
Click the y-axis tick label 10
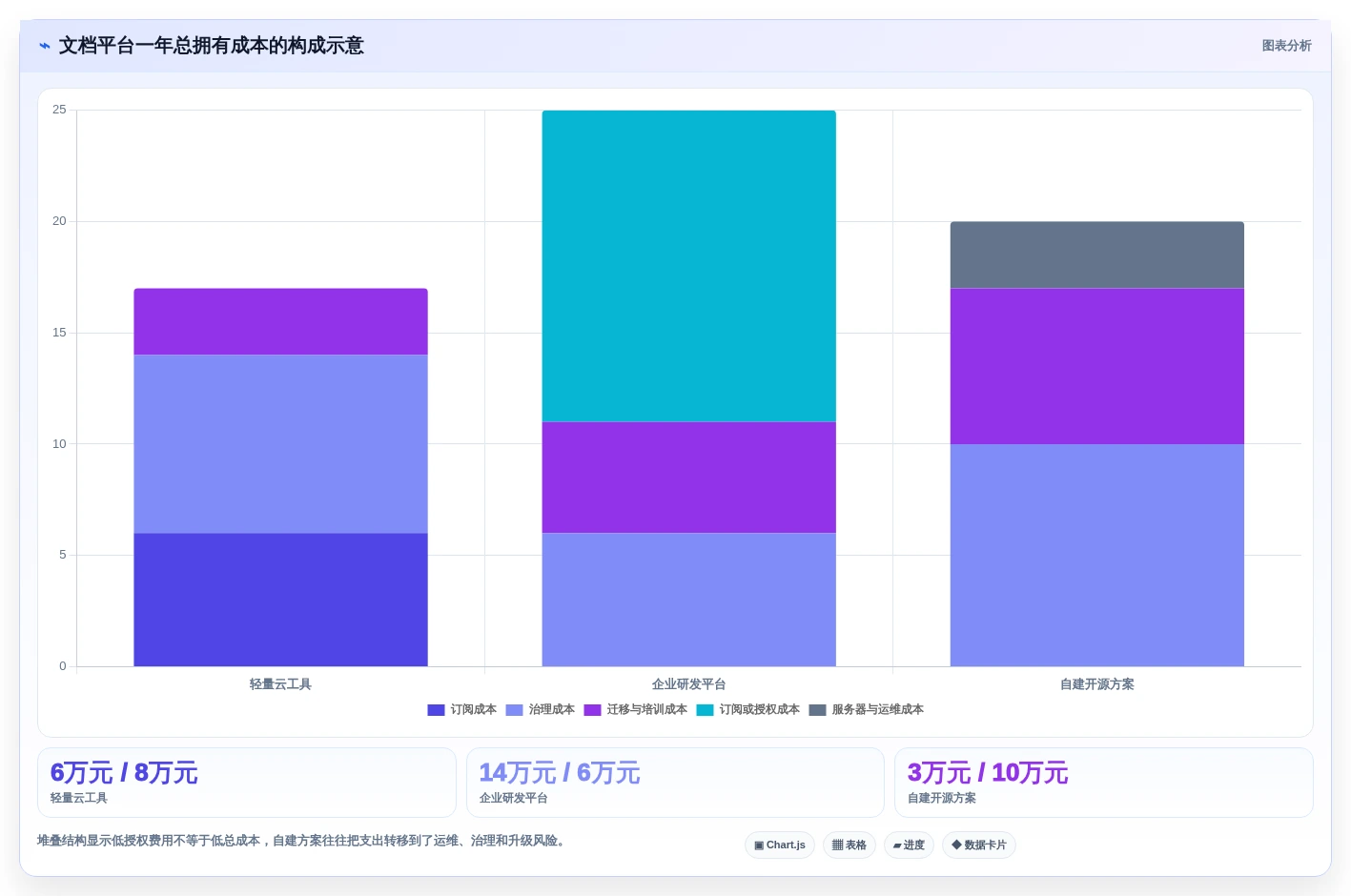click(x=60, y=444)
